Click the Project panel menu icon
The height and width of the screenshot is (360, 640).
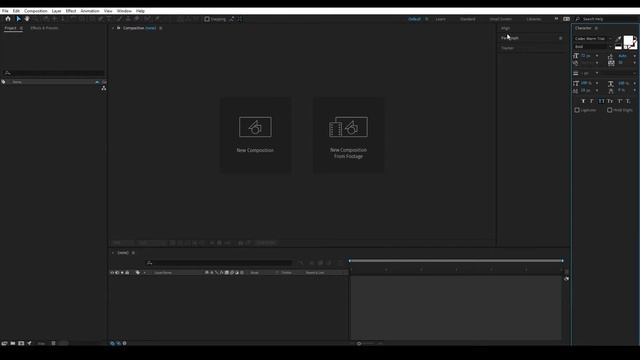(21, 28)
